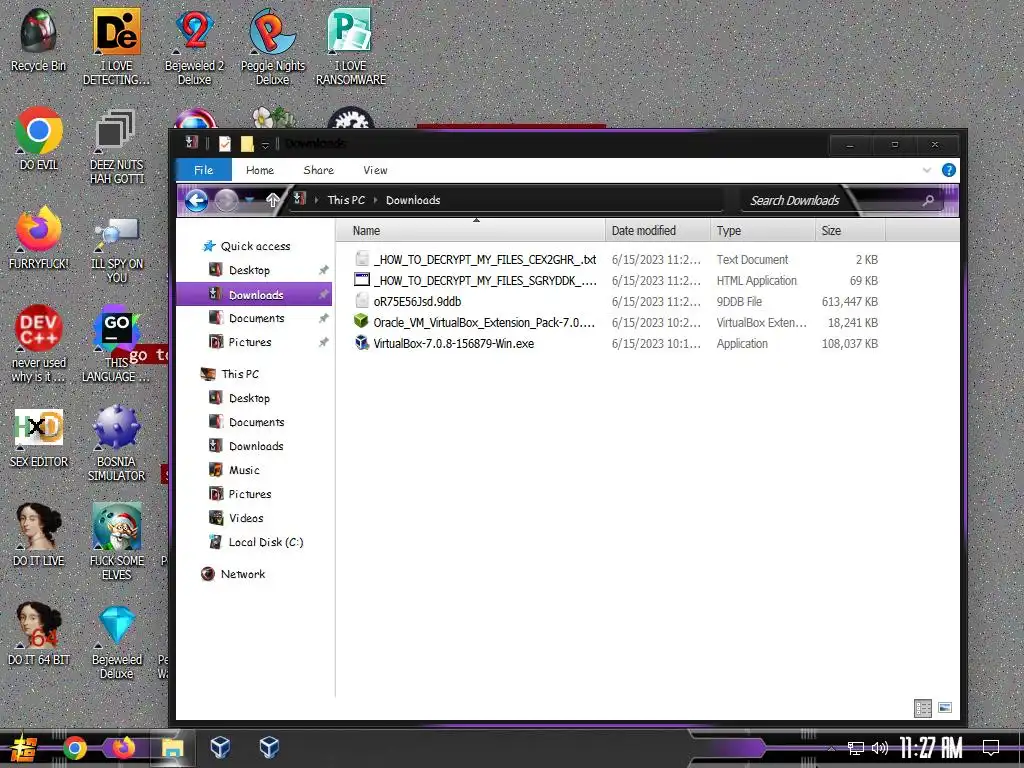The image size is (1024, 768).
Task: Select the oR75E56Jsd.9ddb file
Action: pos(417,301)
